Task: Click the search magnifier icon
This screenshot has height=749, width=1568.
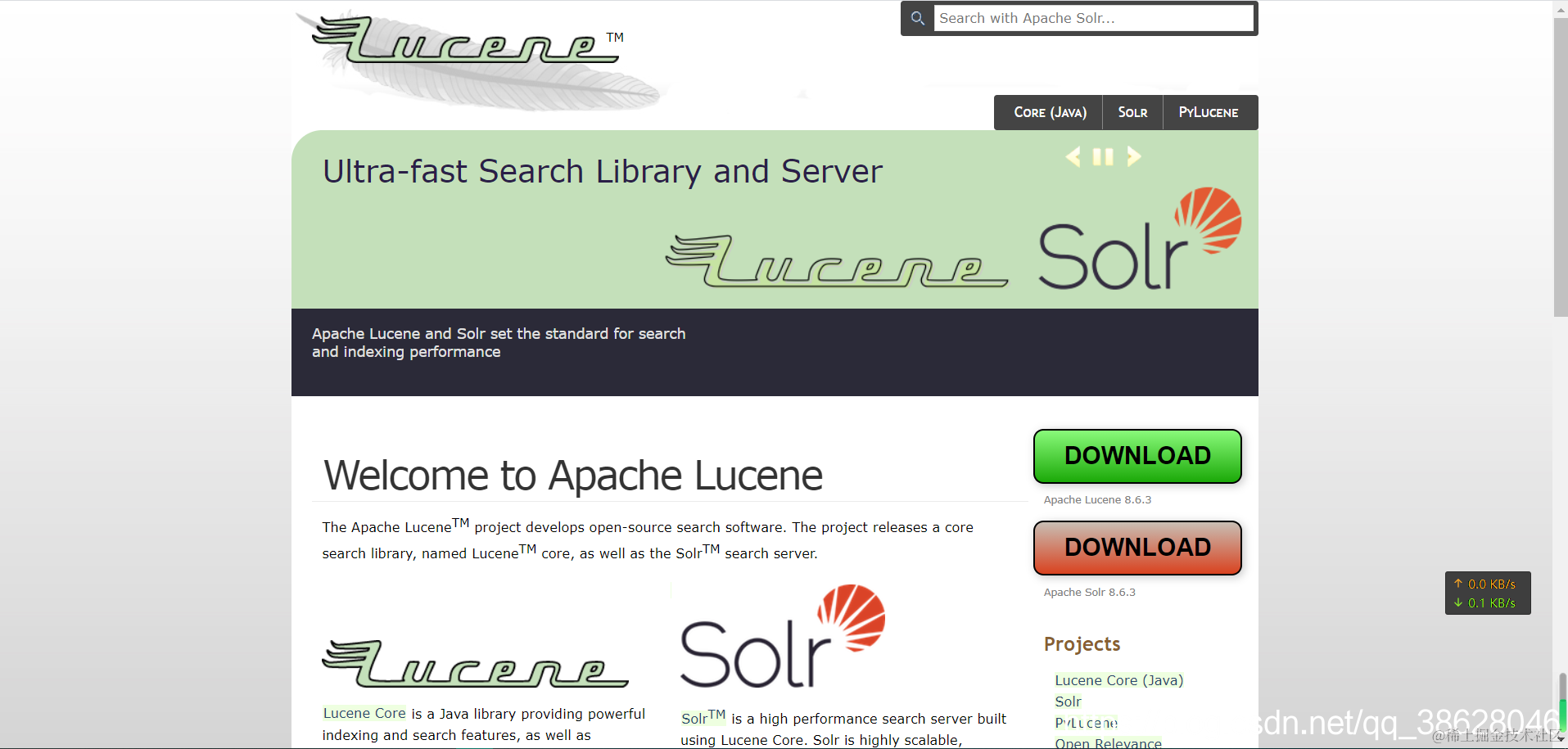Action: coord(918,18)
